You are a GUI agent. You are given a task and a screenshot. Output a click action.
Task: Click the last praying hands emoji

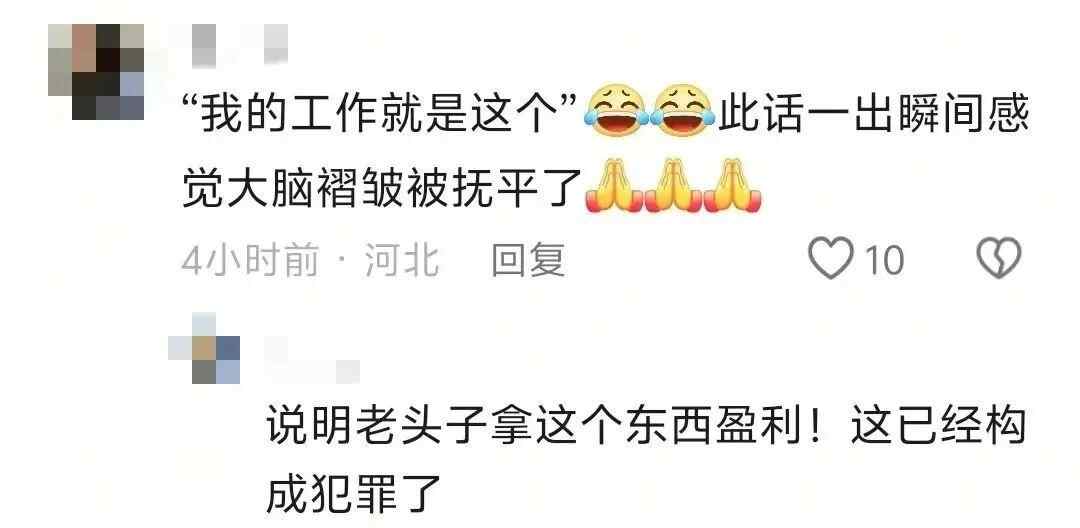tap(732, 187)
